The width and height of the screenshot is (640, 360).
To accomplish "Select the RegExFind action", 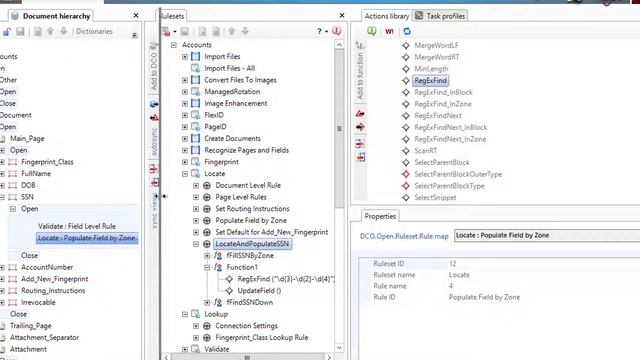I will click(x=431, y=80).
